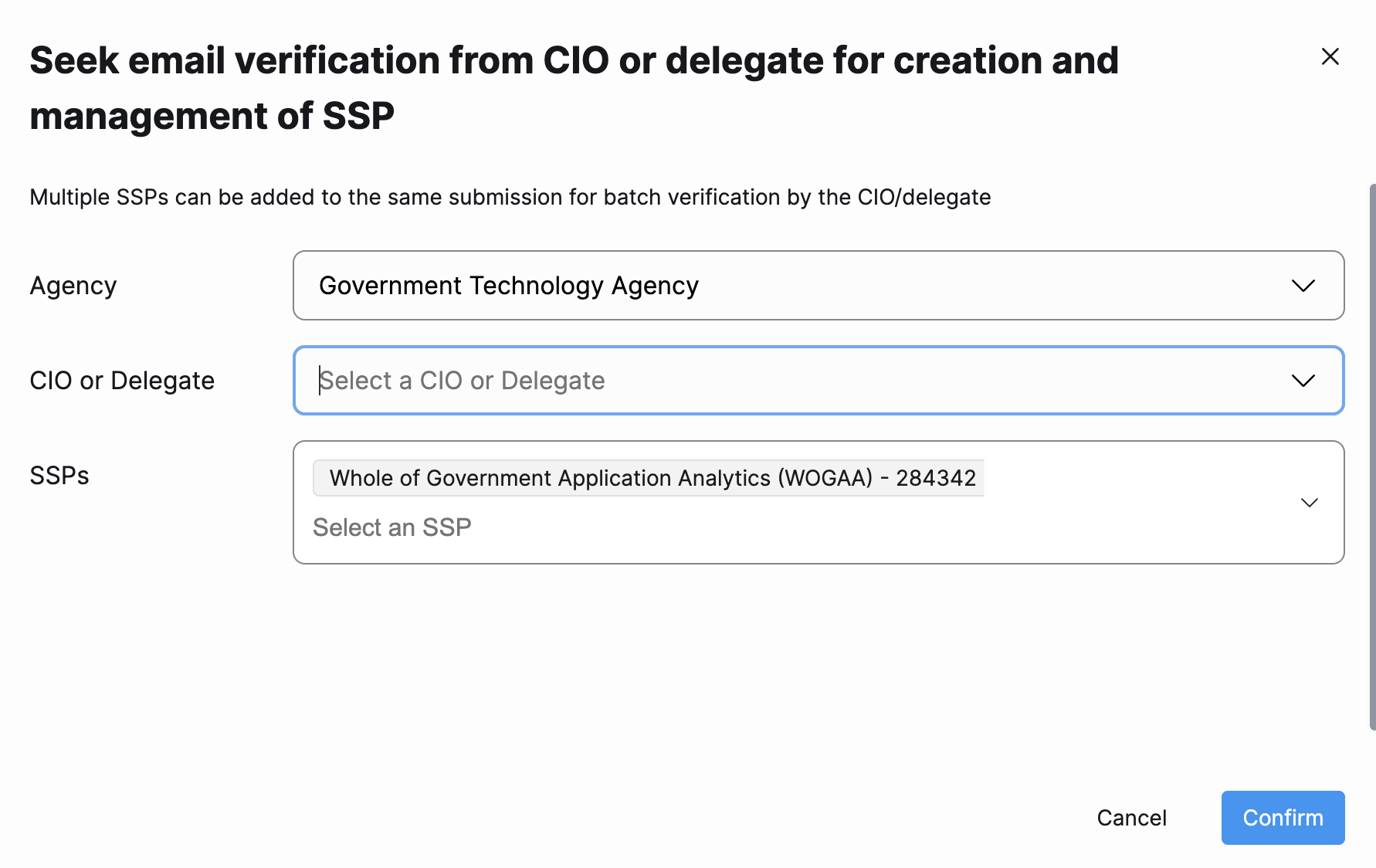Select the WOGAA - 284342 SSP tag
Screen dimensions: 1376x868
click(649, 478)
